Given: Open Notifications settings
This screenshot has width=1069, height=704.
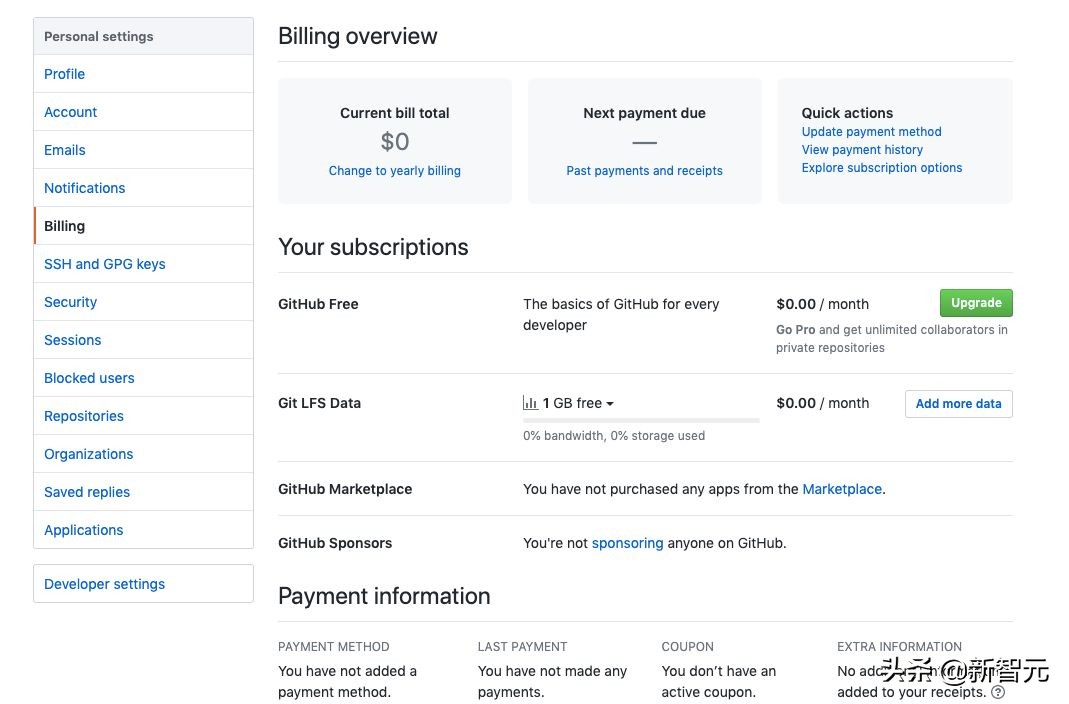Looking at the screenshot, I should coord(85,187).
